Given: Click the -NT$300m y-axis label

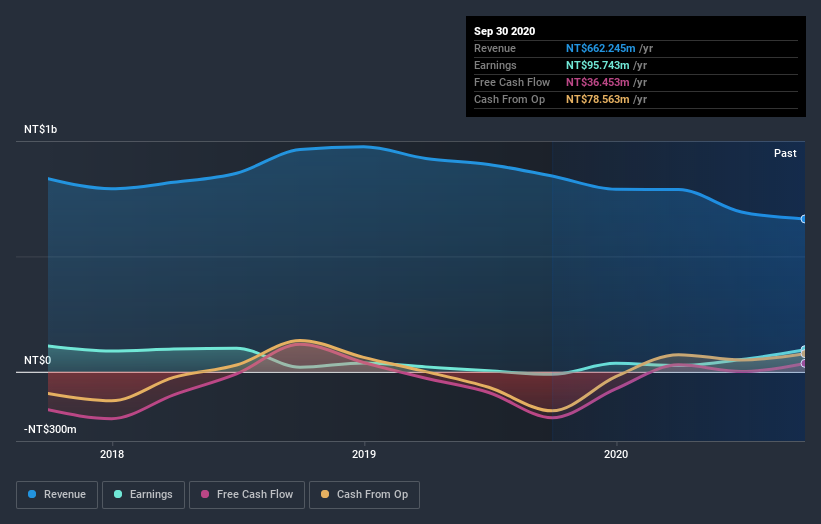Looking at the screenshot, I should tap(50, 429).
